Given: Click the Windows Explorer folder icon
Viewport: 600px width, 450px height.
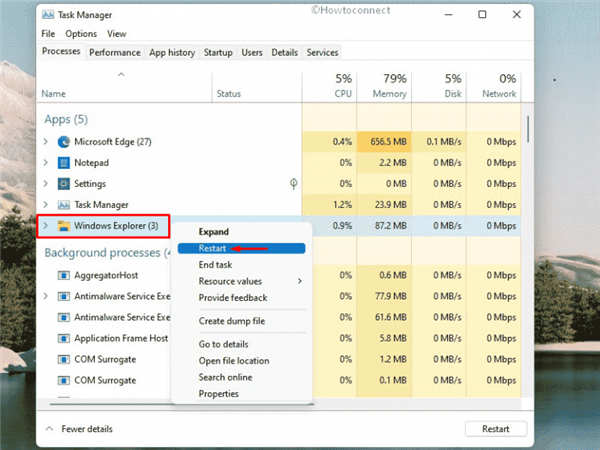Looking at the screenshot, I should pos(64,226).
